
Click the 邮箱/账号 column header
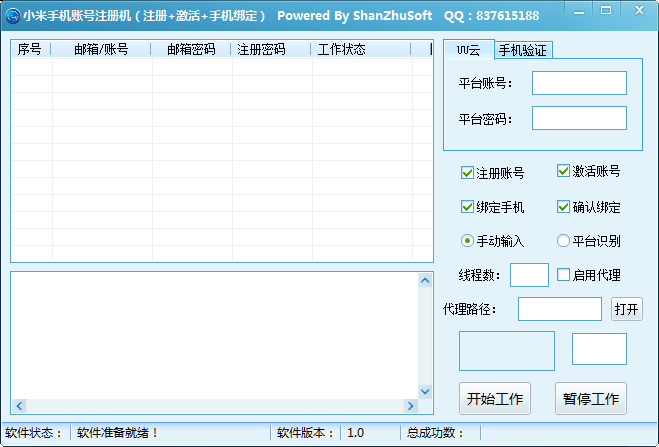point(101,49)
